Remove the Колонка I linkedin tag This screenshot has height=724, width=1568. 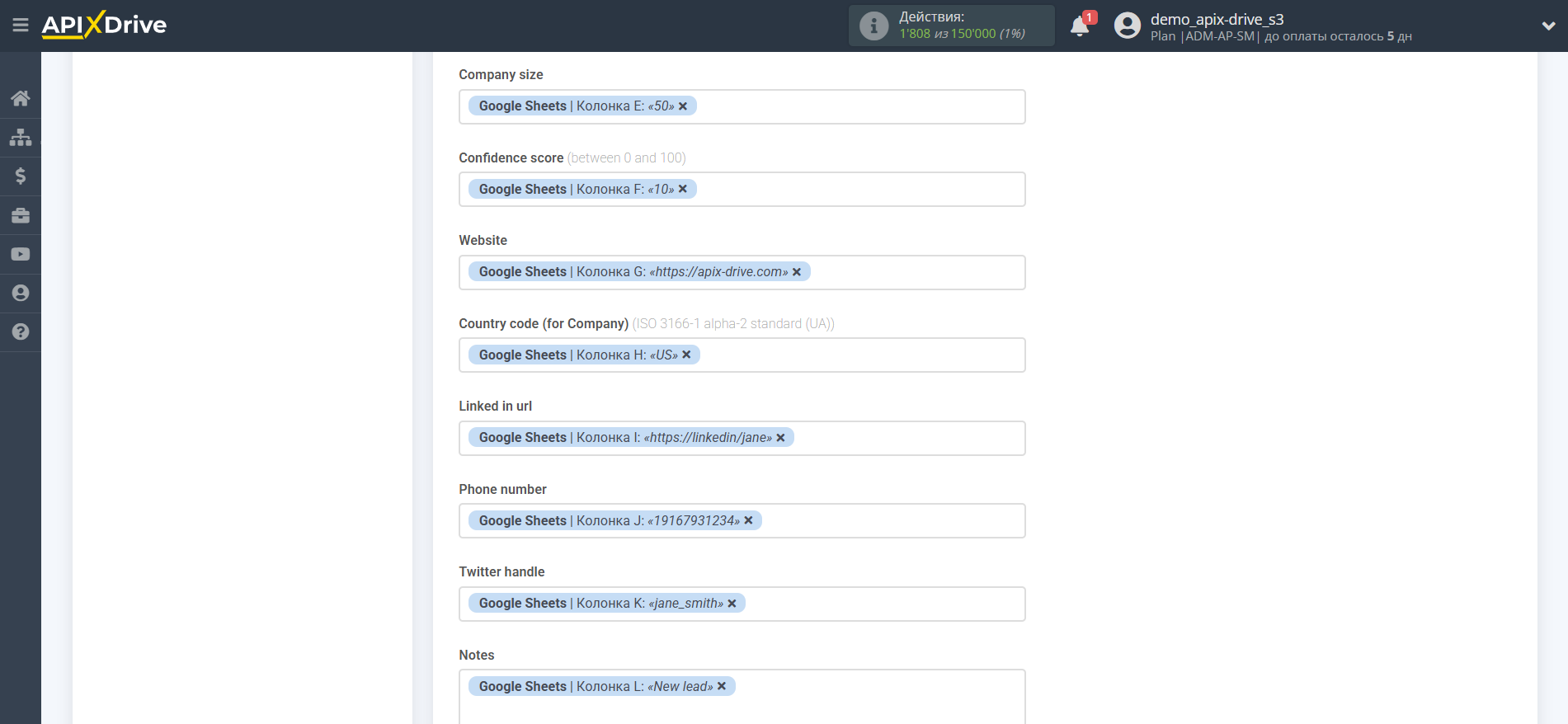tap(780, 438)
